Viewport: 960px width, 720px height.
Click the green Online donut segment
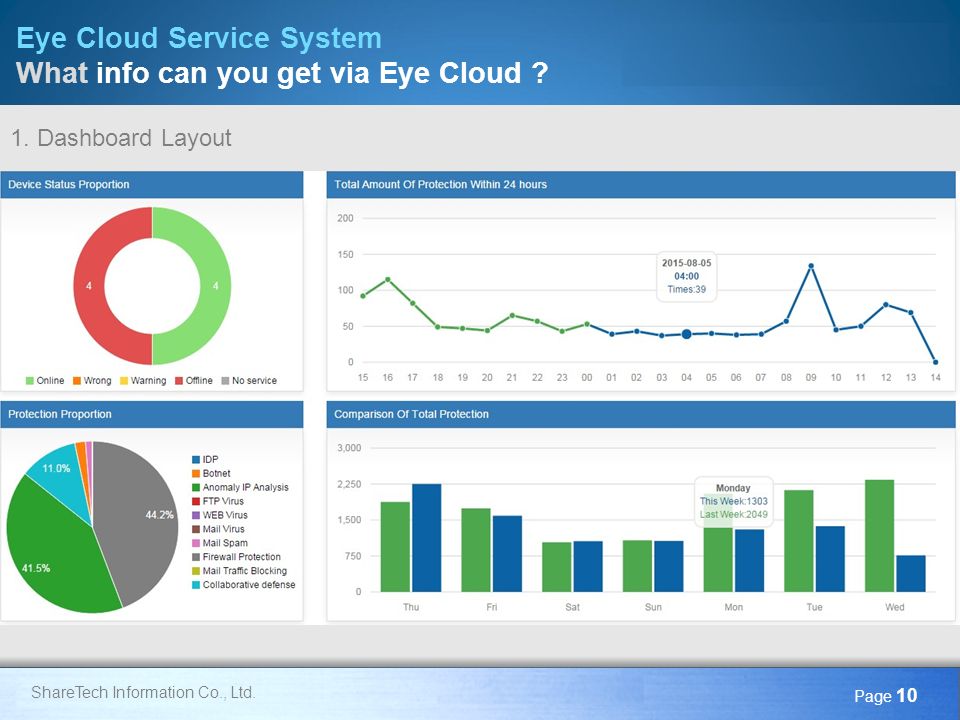tap(216, 286)
